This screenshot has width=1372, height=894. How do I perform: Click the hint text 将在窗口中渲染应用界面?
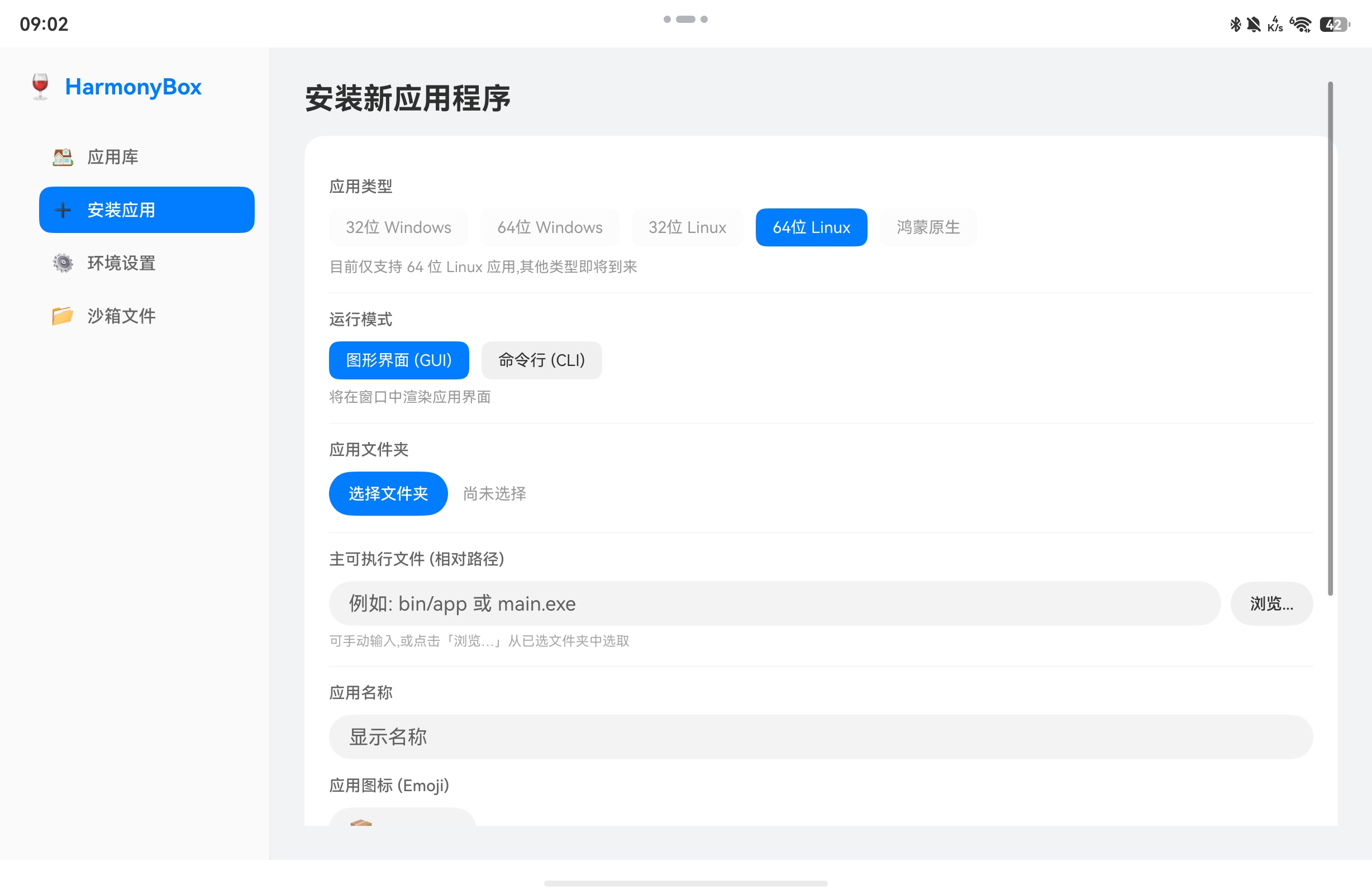pyautogui.click(x=410, y=397)
